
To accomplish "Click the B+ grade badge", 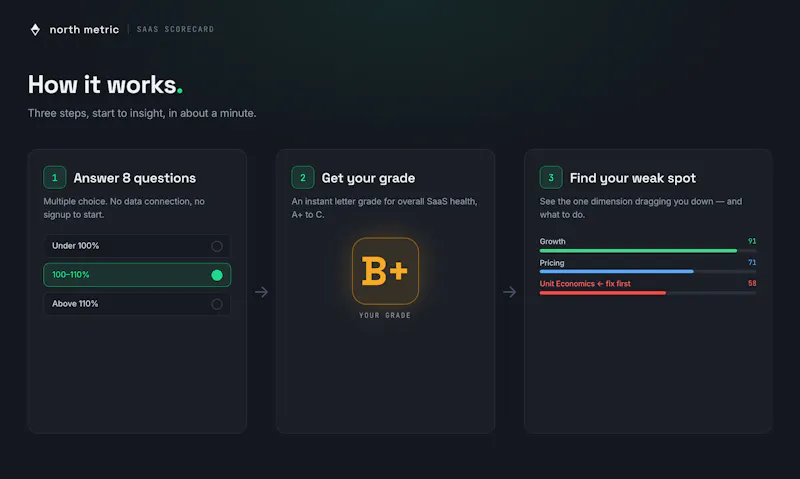I will [385, 271].
